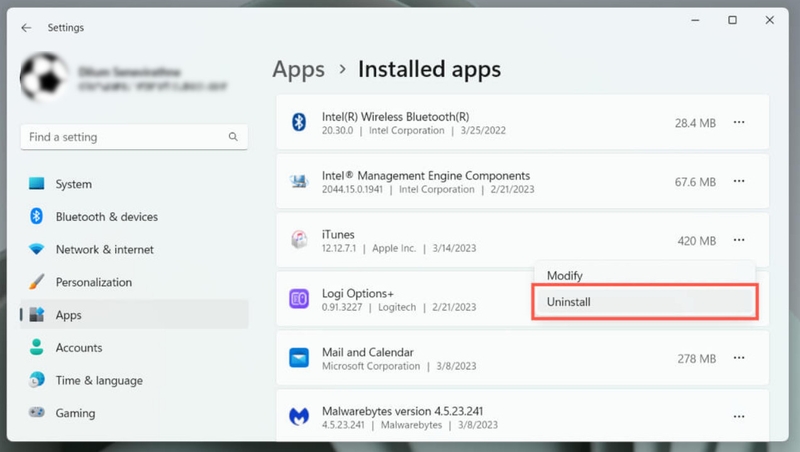Click Mail and Calendar app name
Viewport: 800px width, 452px height.
click(367, 353)
